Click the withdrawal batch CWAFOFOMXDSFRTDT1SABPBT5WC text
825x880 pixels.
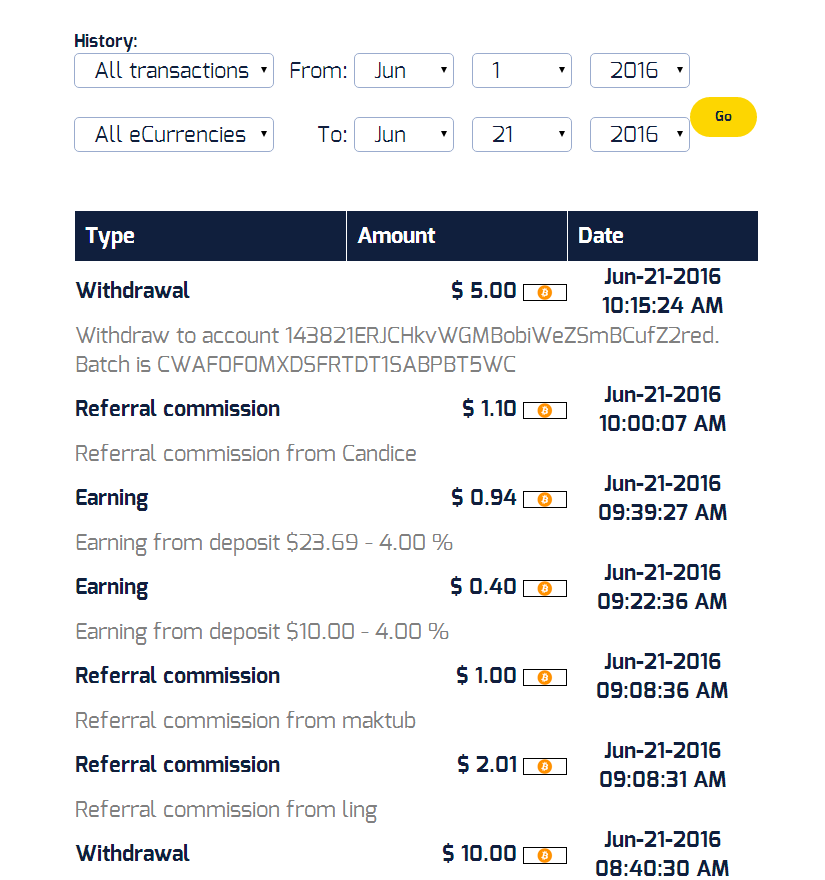pyautogui.click(x=336, y=365)
